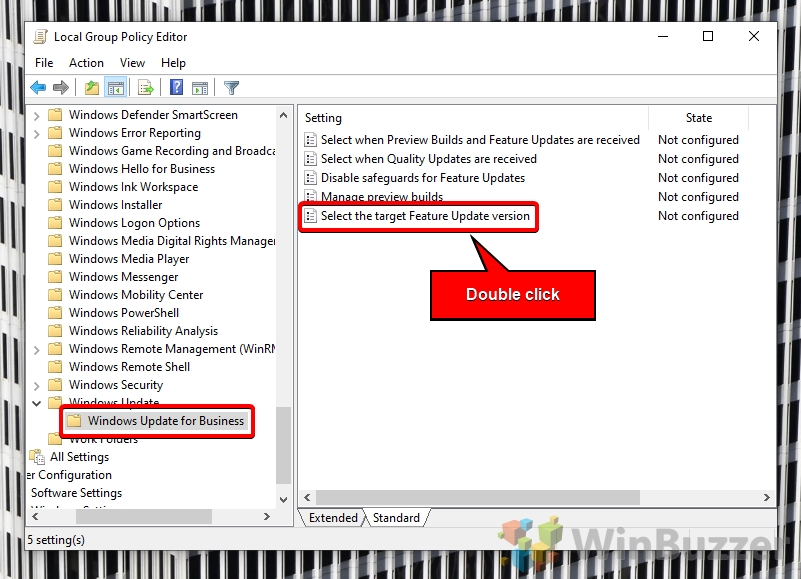Select Windows Ink Workspace tree item
The width and height of the screenshot is (801, 579).
(x=133, y=187)
